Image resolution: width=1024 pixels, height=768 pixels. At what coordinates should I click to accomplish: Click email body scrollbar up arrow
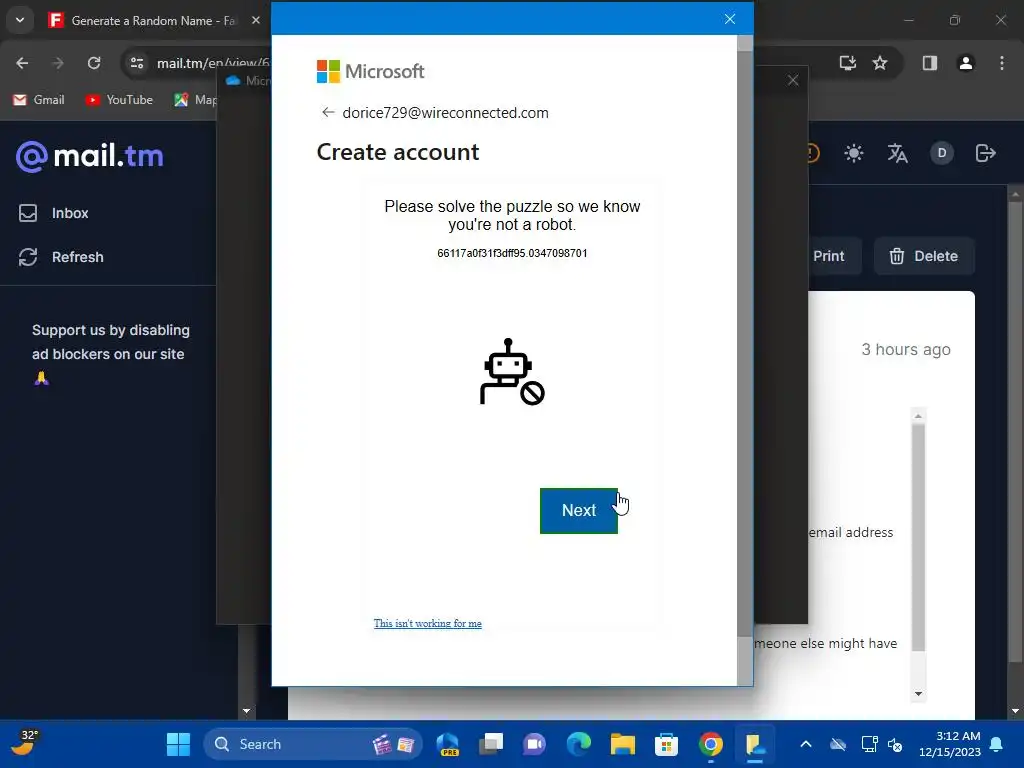coord(918,416)
